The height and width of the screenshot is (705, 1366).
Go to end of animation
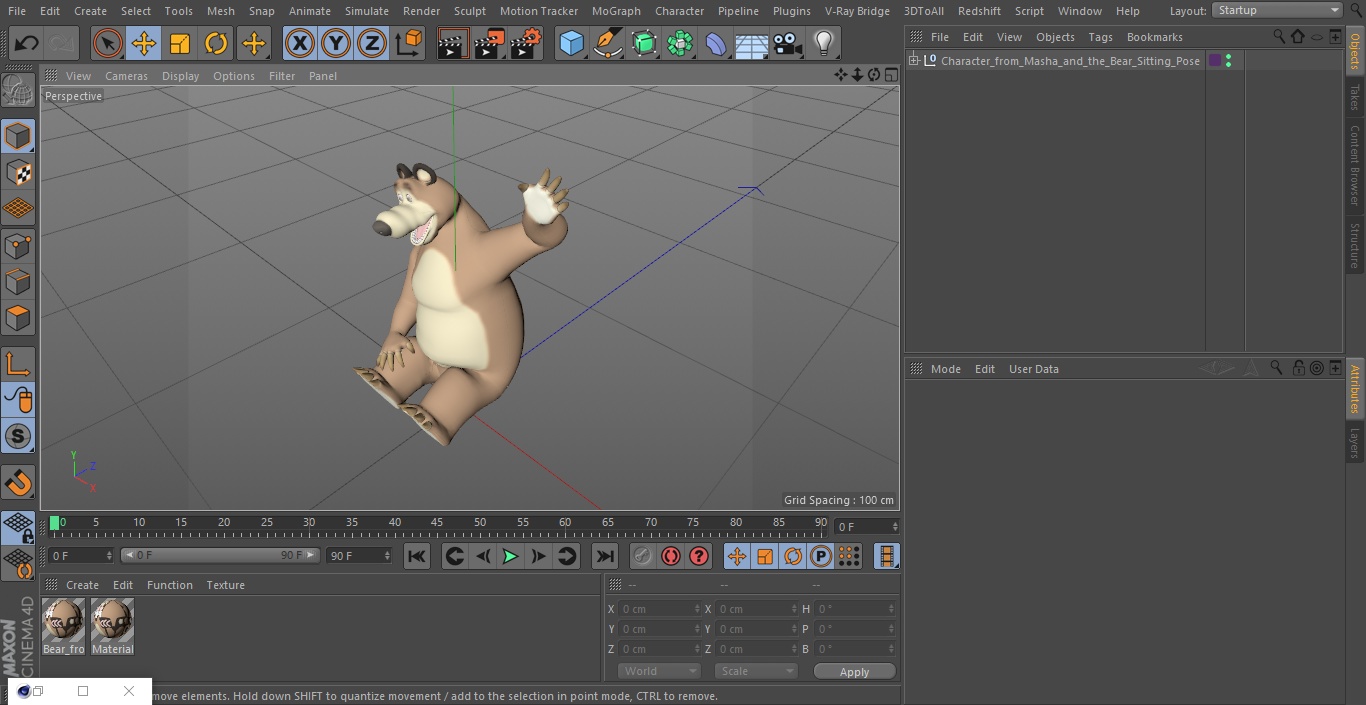[605, 556]
